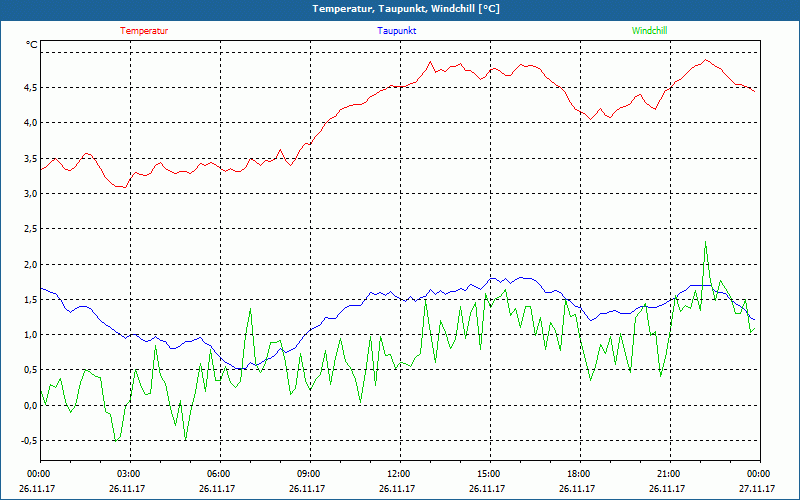This screenshot has height=500, width=800.
Task: Click the 18:00 time axis label
Action: 580,474
